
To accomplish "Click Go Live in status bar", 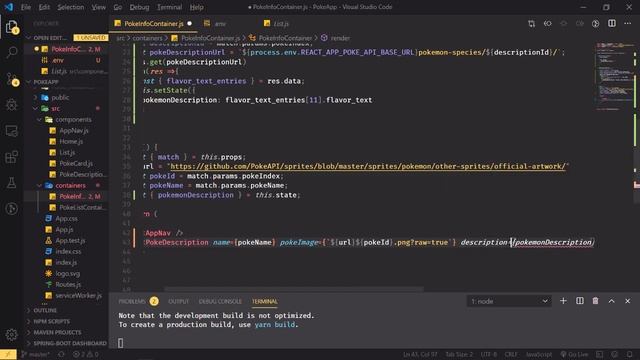I will (x=574, y=354).
